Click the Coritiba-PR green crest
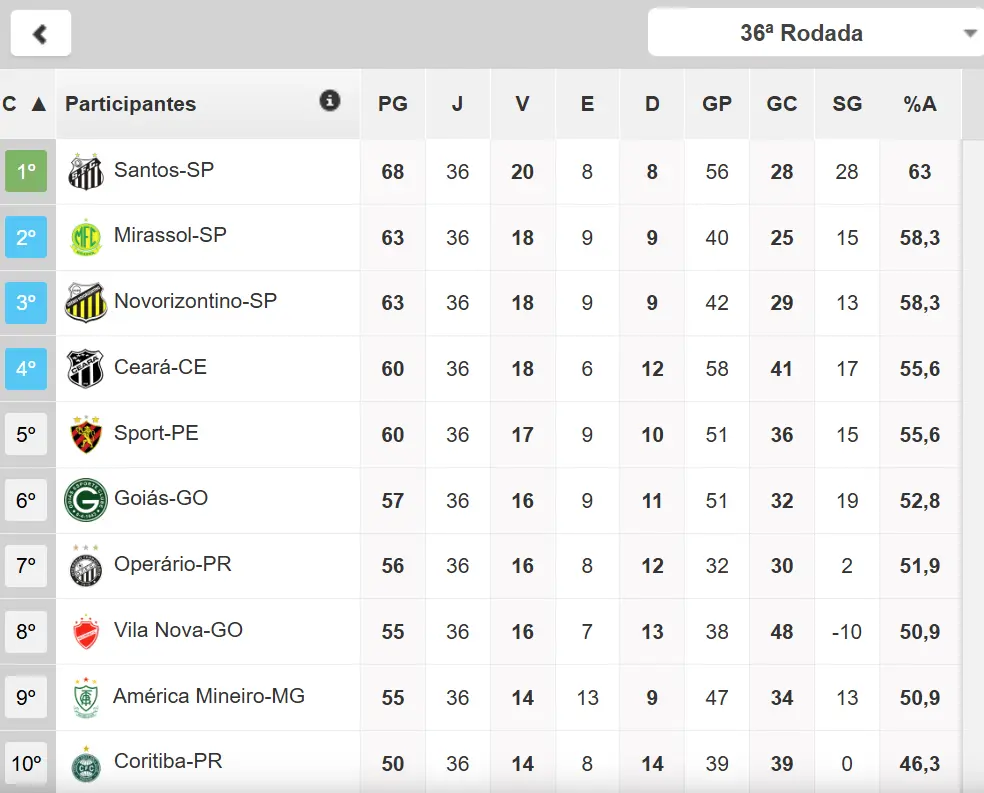The image size is (984, 793). (86, 764)
